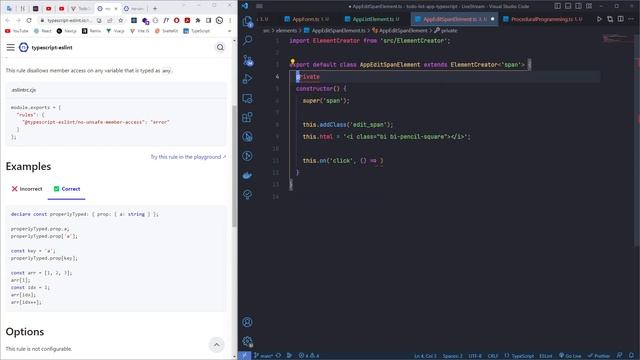Open notifications bell in status bar

coord(631,356)
